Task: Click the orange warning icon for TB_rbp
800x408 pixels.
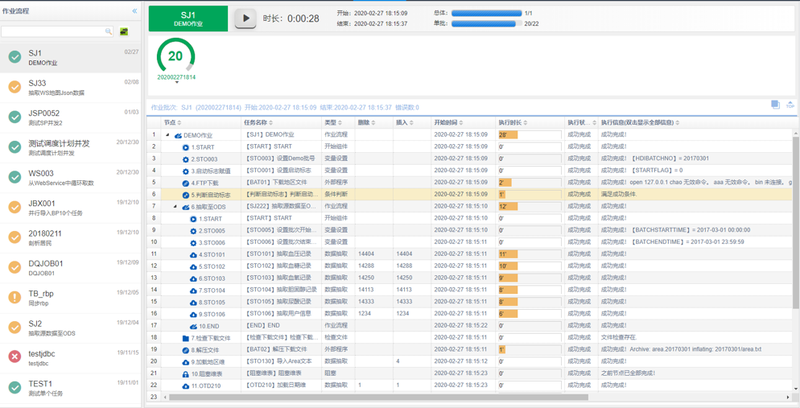Action: (15, 297)
